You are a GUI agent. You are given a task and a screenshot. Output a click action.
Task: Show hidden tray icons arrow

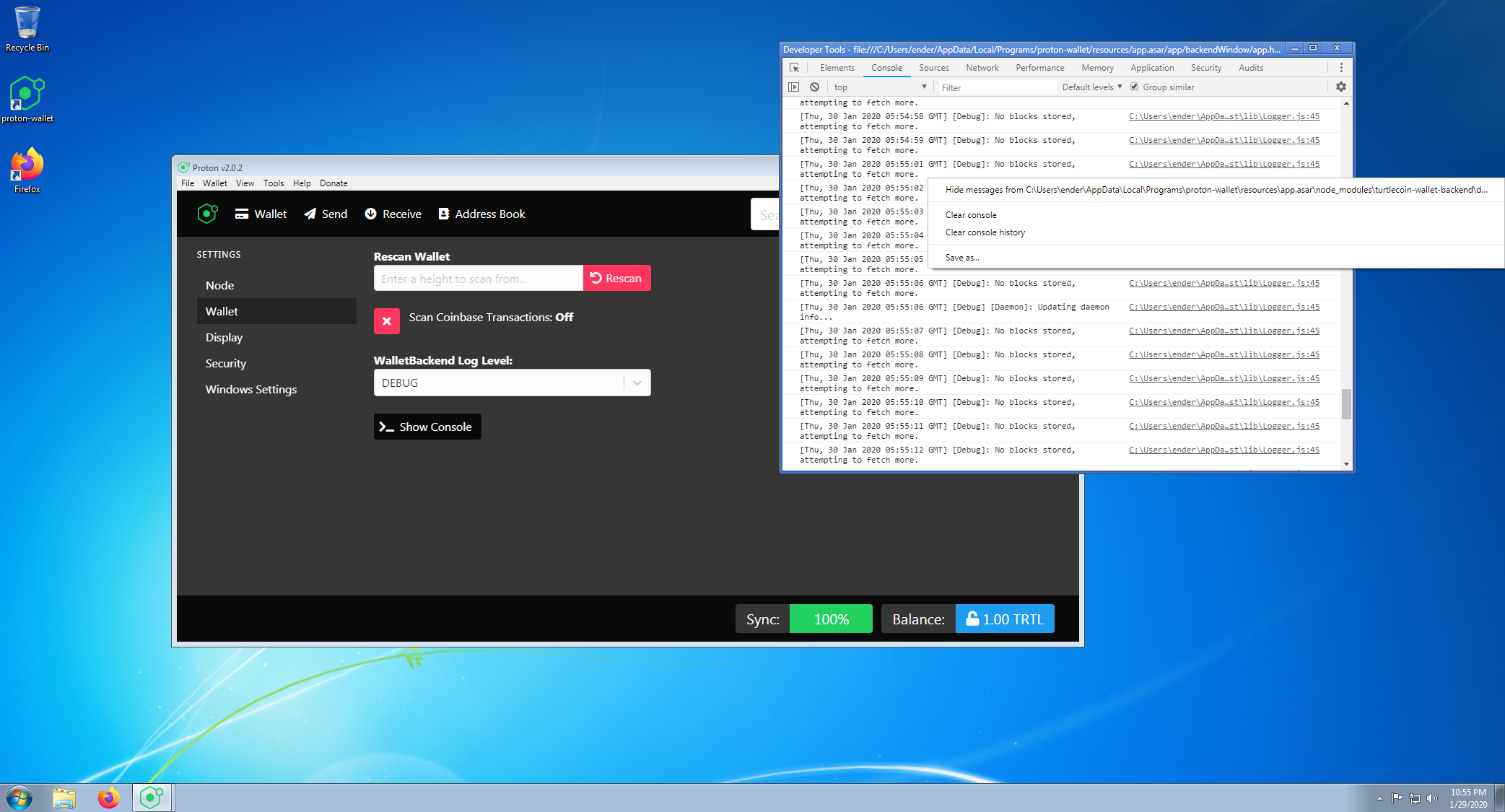(1379, 798)
